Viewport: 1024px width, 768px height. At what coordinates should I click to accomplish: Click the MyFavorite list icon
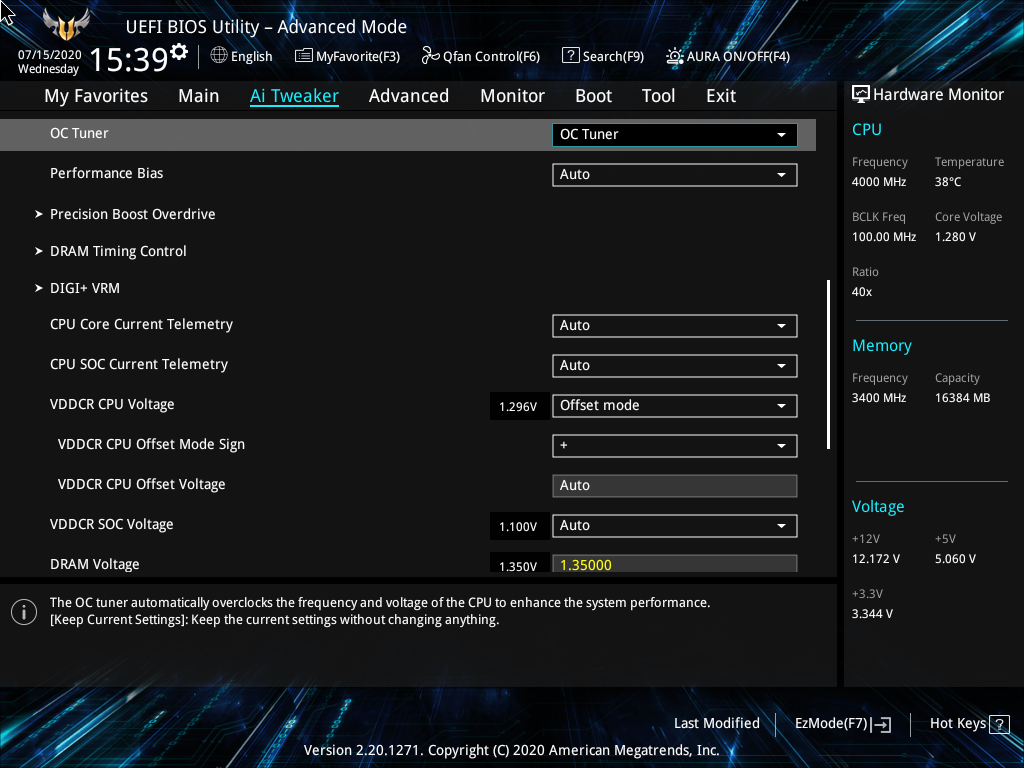pyautogui.click(x=303, y=56)
